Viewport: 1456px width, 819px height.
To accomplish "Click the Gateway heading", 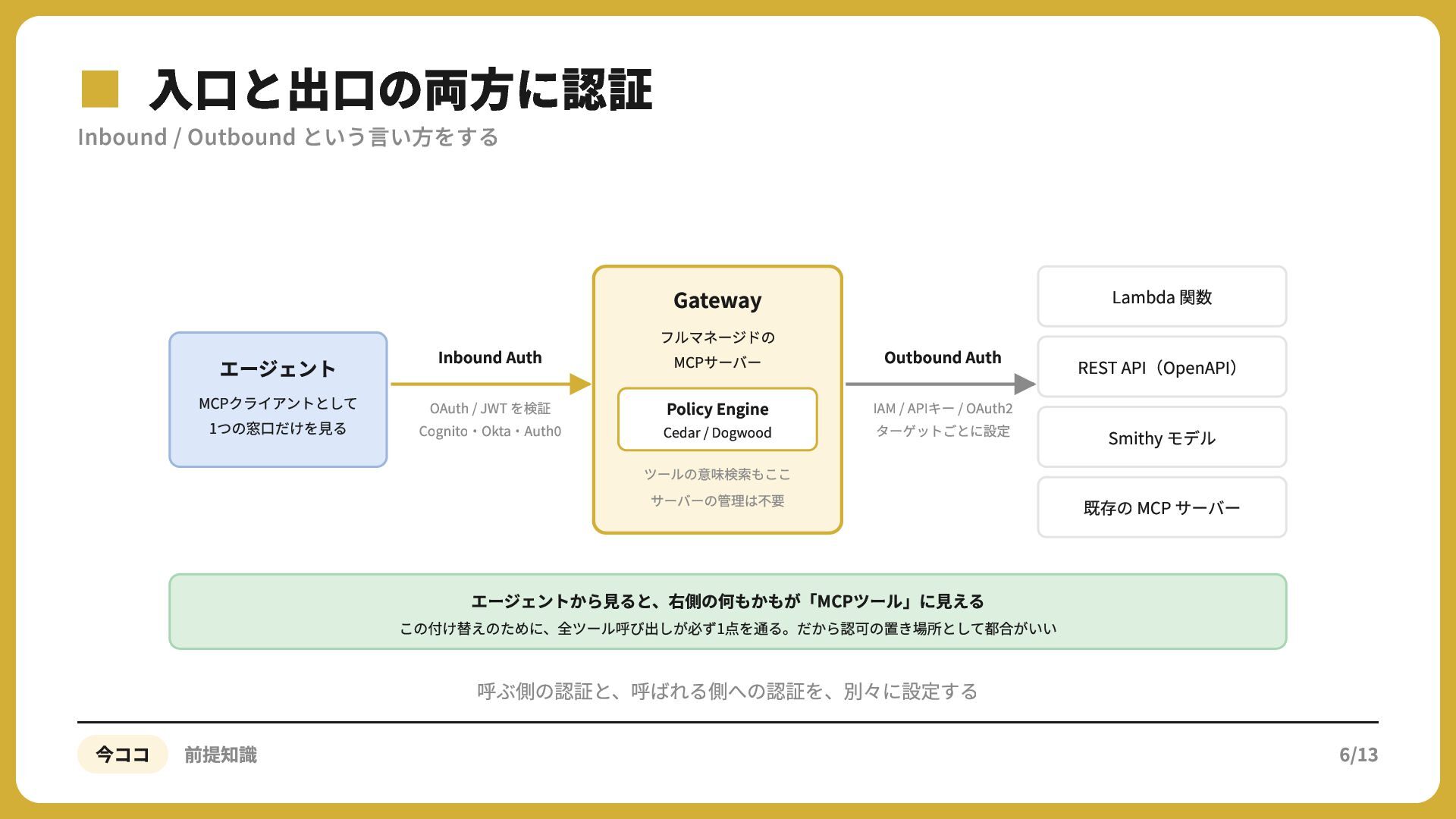I will pyautogui.click(x=717, y=301).
